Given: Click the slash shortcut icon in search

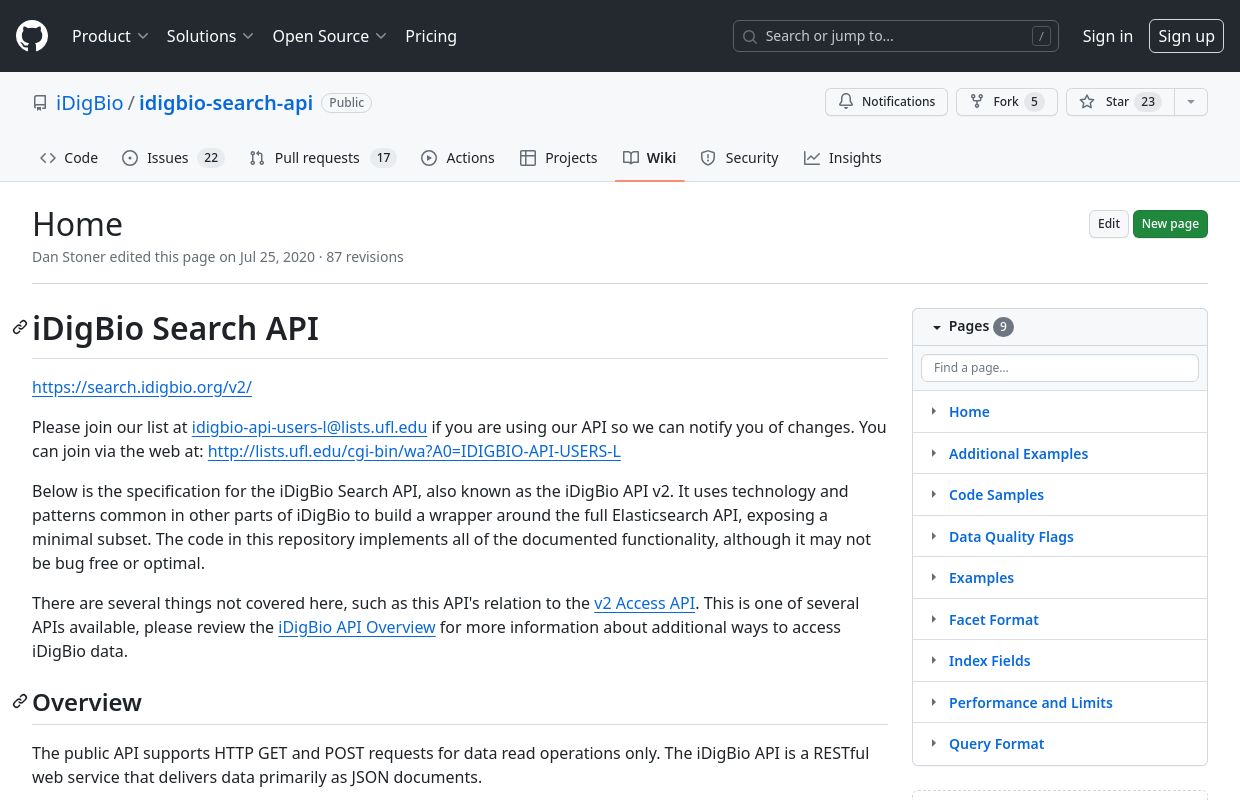Looking at the screenshot, I should click(1041, 36).
